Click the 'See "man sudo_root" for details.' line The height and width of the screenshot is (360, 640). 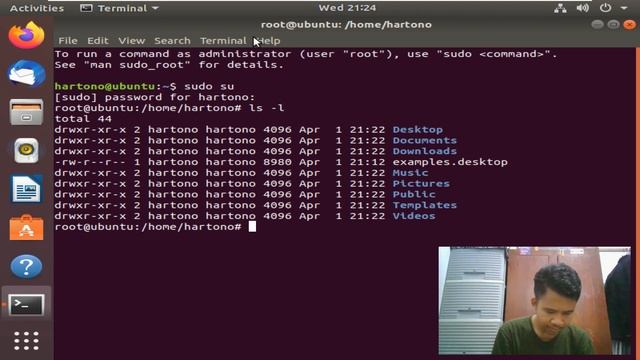click(169, 65)
